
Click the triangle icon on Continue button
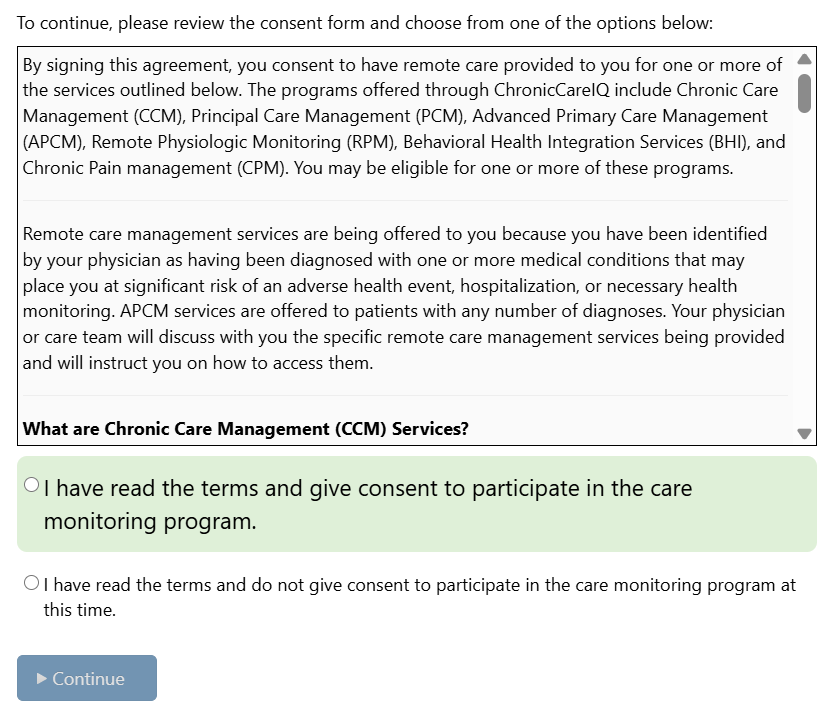[x=41, y=678]
